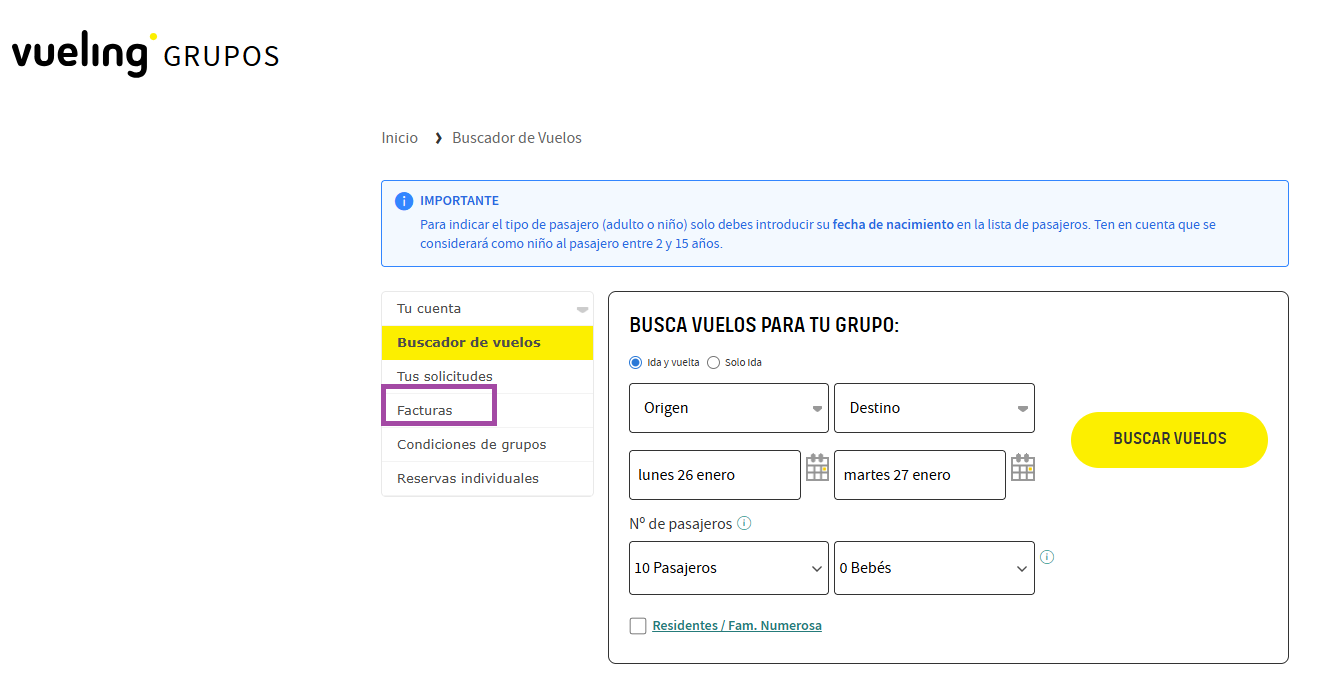Expand the 0 Bebés dropdown

tap(933, 568)
